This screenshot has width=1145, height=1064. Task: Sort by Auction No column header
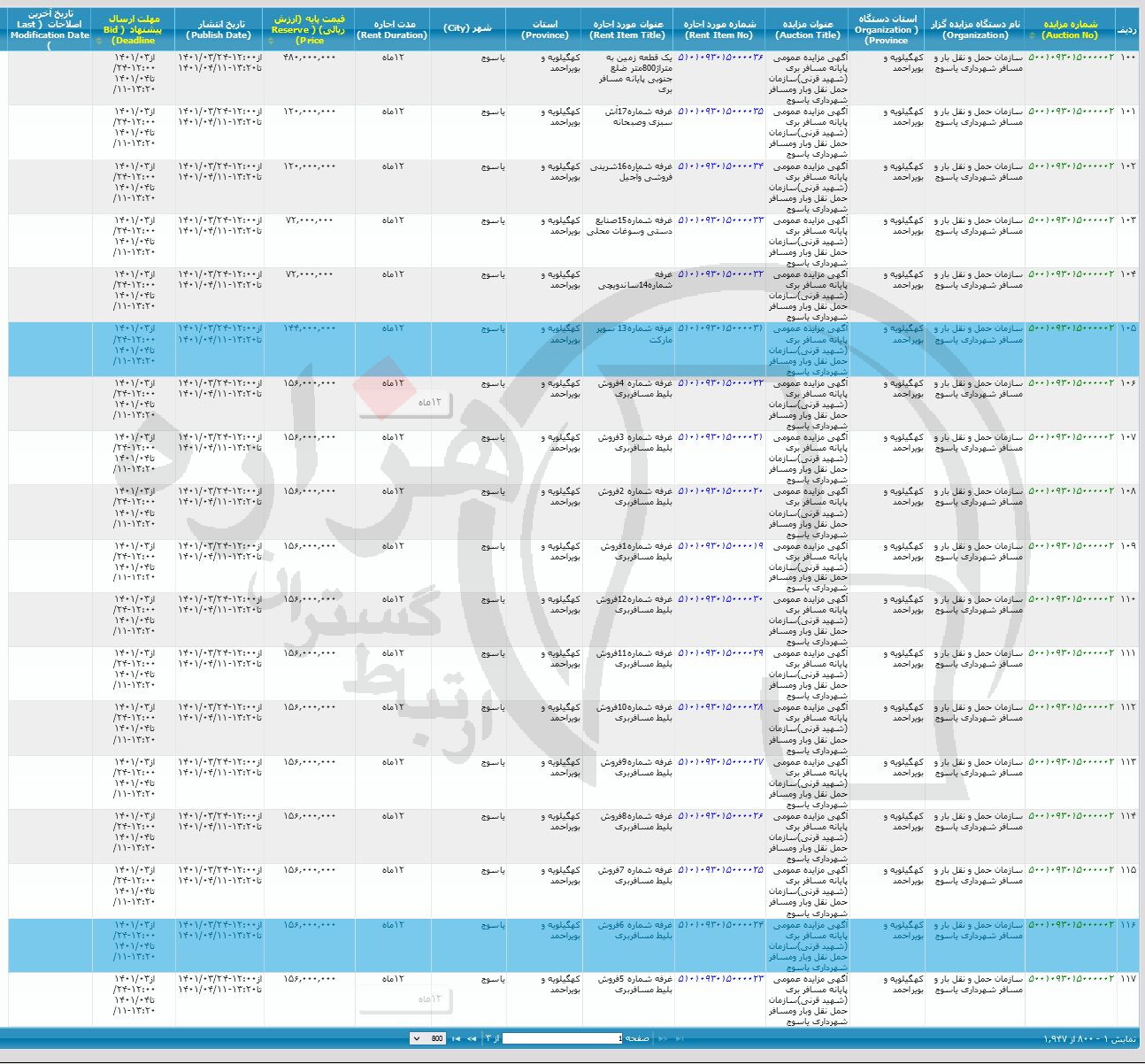1070,29
